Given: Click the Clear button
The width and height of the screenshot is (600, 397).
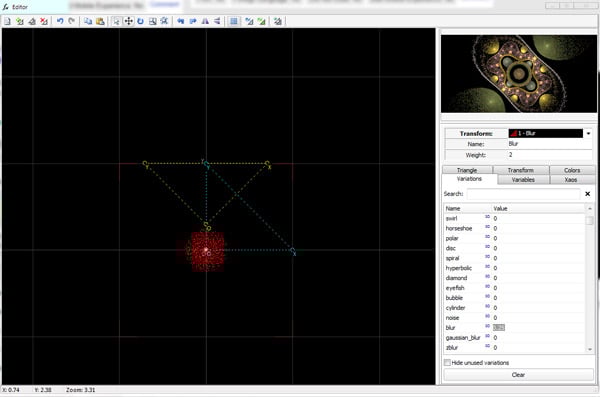Looking at the screenshot, I should (518, 375).
